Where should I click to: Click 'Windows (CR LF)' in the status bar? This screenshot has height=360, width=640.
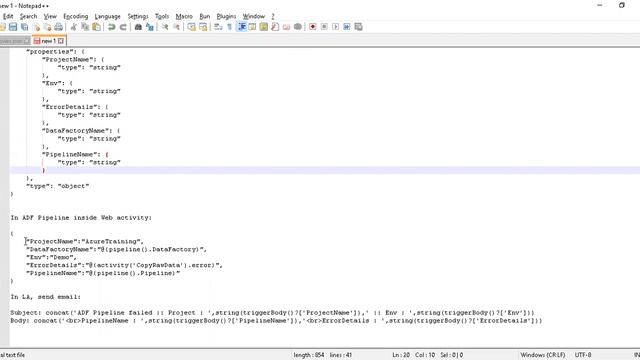542,355
